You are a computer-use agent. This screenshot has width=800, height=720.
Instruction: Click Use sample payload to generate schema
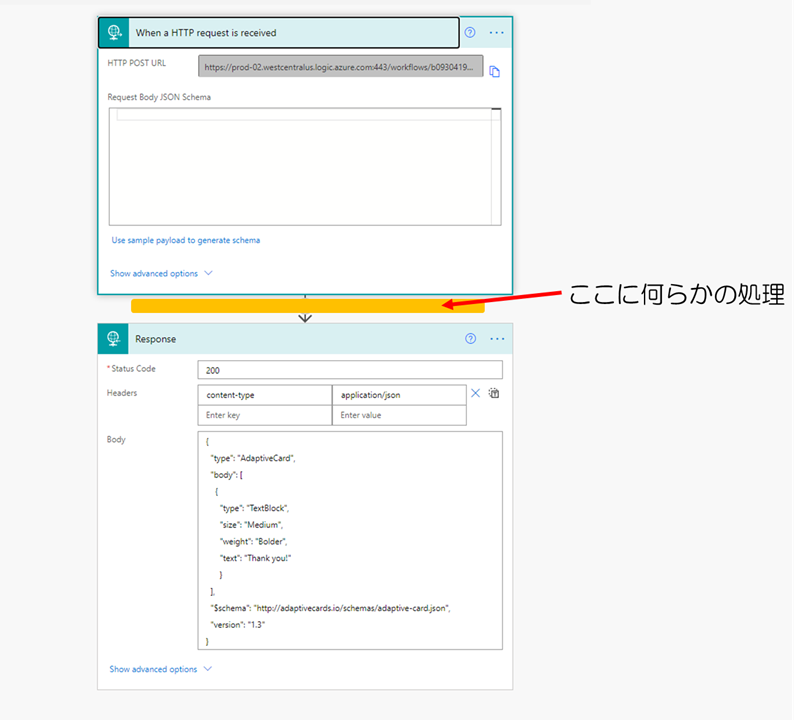pos(186,240)
